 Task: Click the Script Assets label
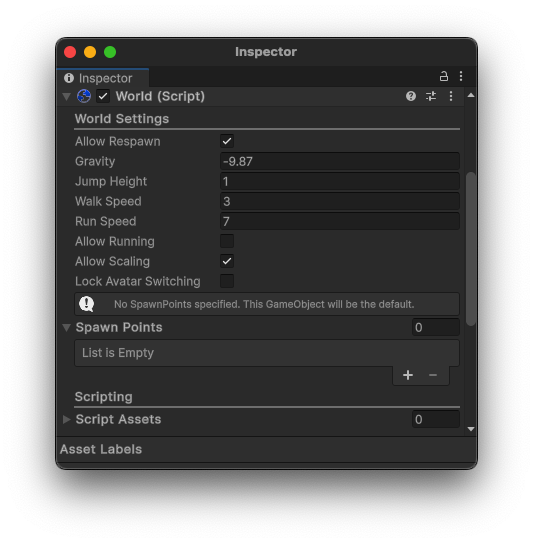click(118, 419)
